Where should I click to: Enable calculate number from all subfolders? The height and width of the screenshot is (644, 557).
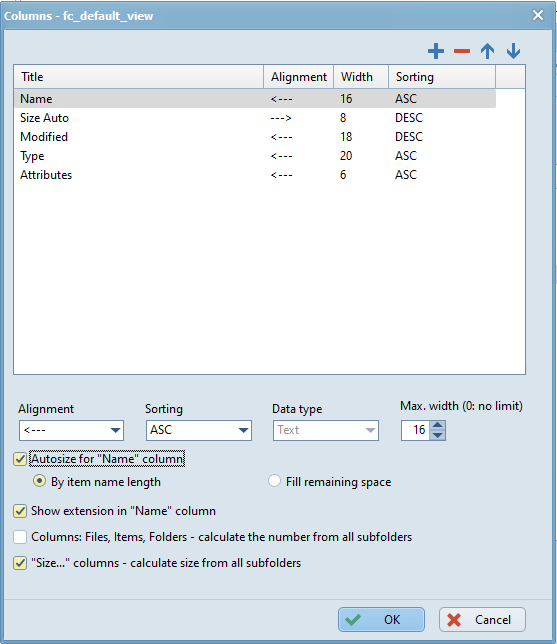(x=20, y=537)
